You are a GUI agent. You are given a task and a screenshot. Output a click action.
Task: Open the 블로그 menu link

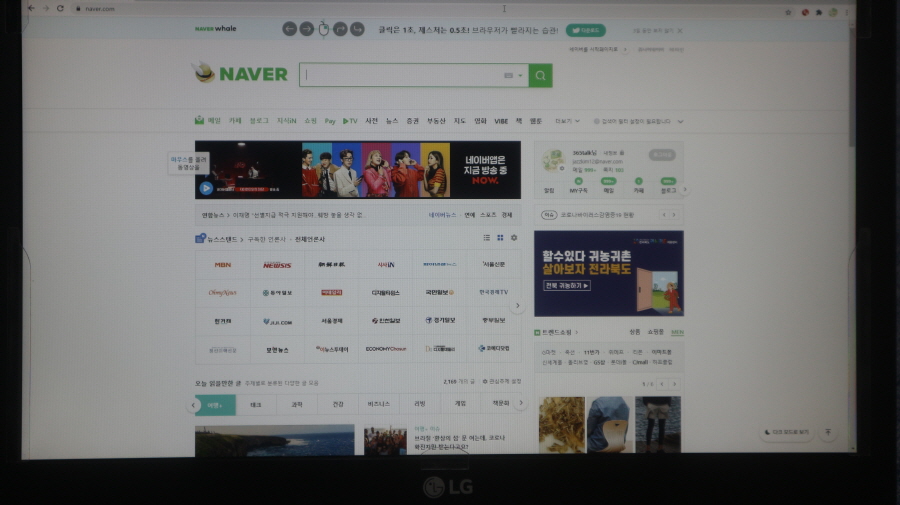(x=259, y=121)
